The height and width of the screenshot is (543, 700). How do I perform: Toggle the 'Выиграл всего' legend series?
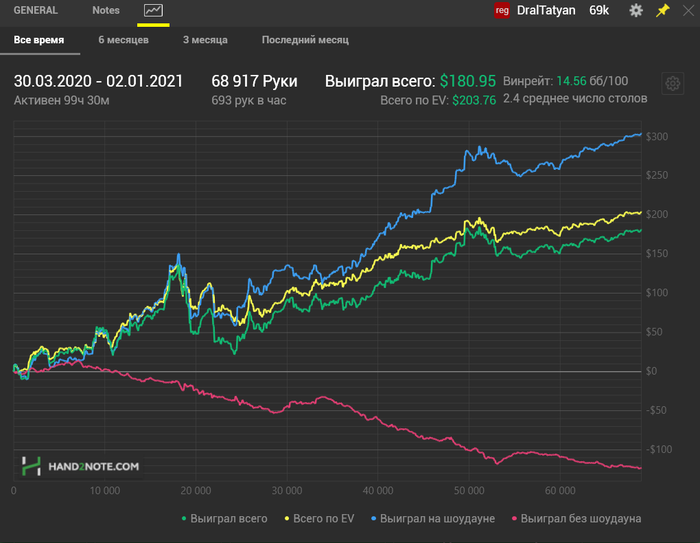point(225,518)
